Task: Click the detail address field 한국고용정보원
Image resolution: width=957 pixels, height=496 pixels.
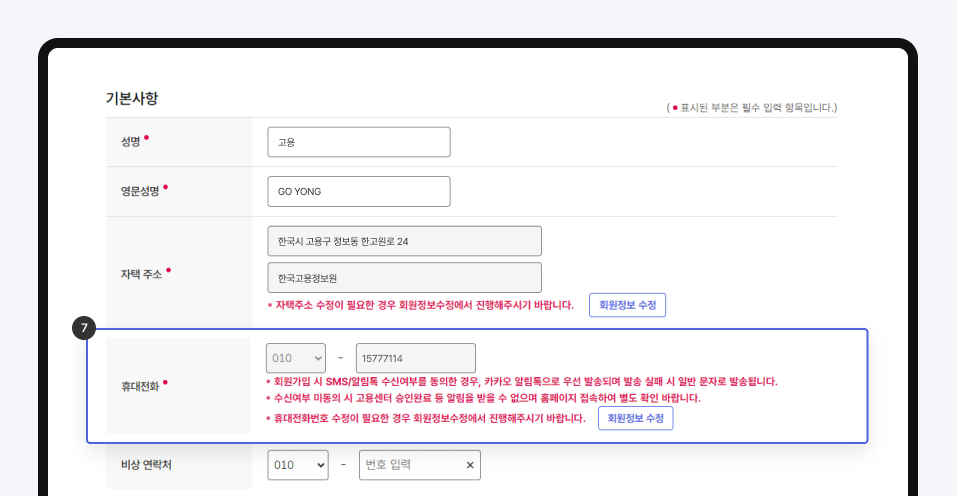Action: (404, 278)
